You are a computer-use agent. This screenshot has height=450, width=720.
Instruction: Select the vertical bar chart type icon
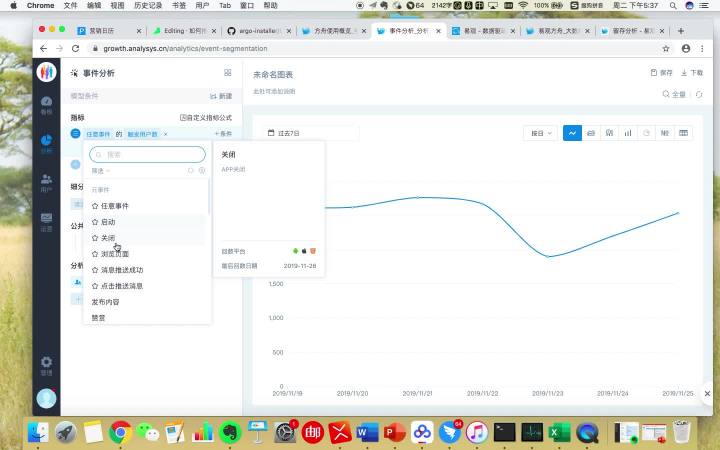(x=628, y=133)
